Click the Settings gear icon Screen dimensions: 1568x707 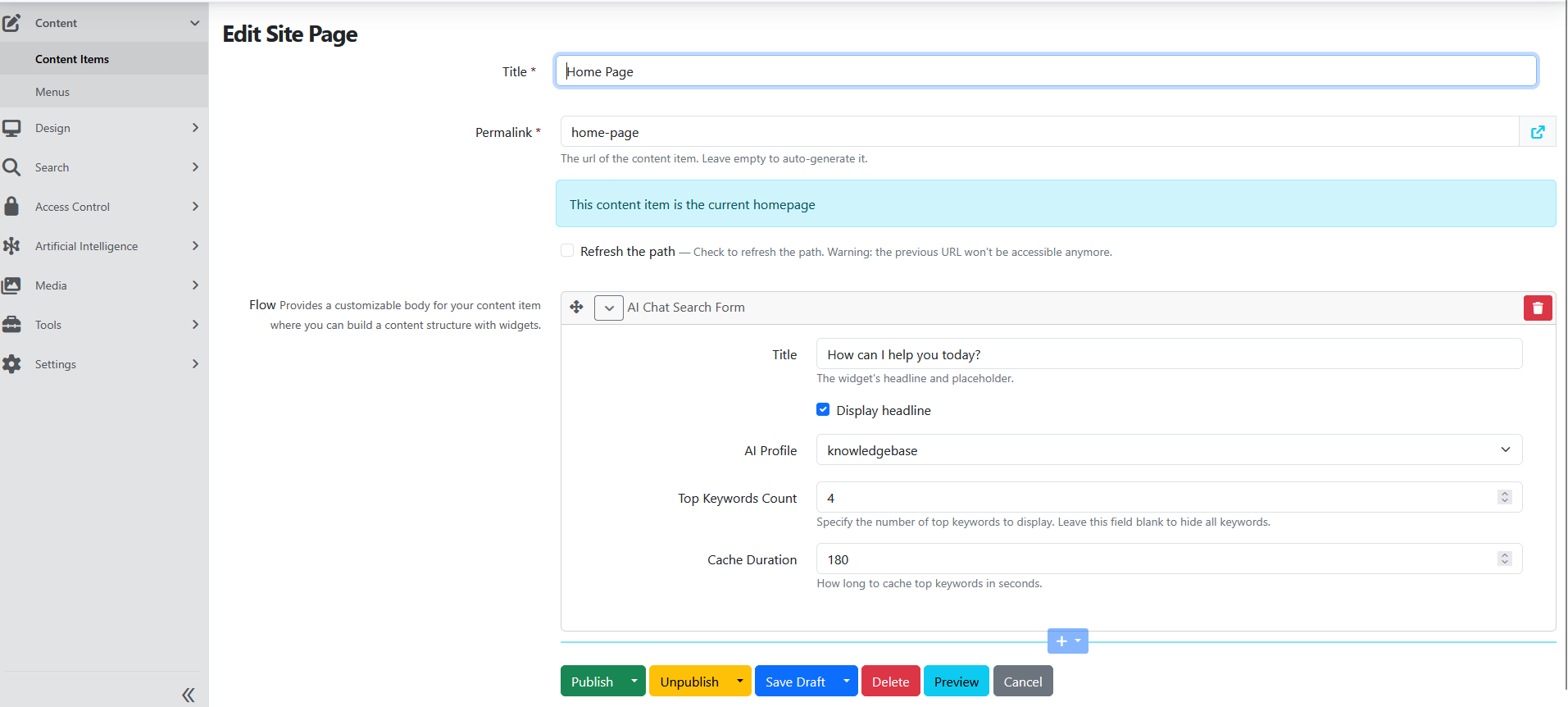point(11,364)
